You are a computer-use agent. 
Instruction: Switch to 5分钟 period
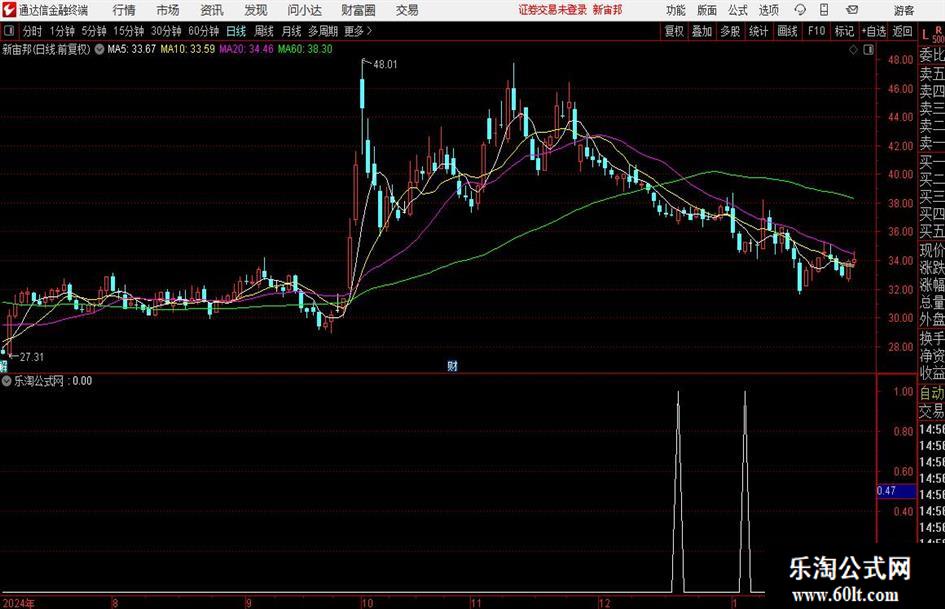pos(93,31)
